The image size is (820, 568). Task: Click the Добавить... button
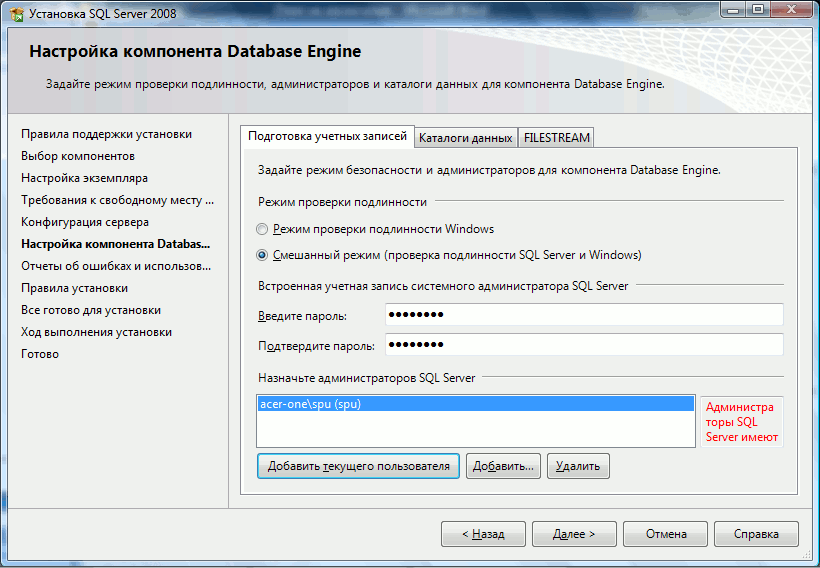(x=503, y=466)
